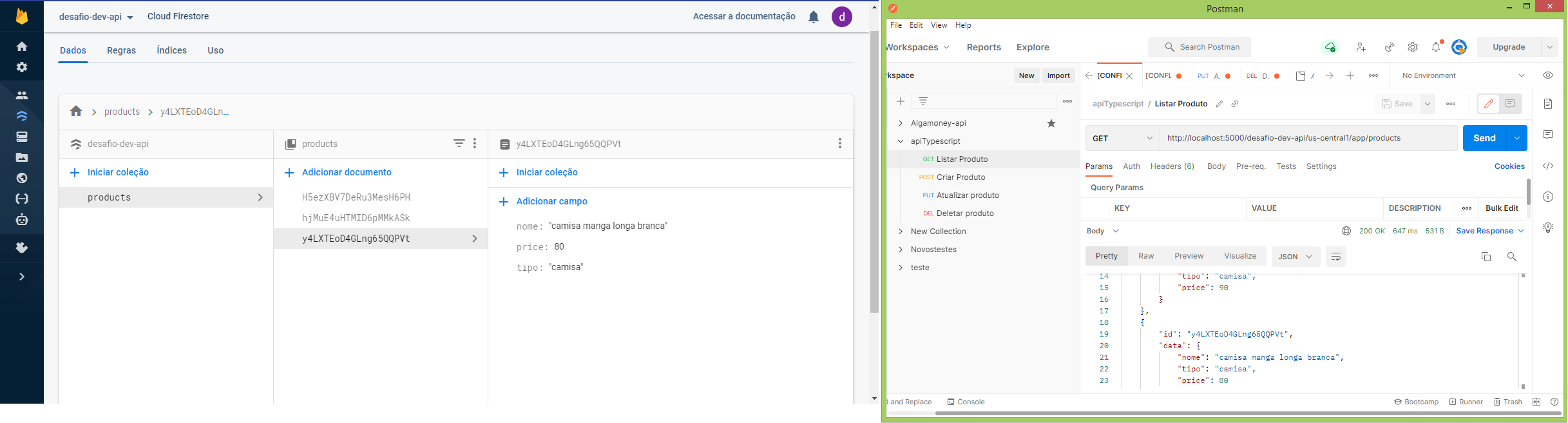The image size is (1568, 423).
Task: Open Hosting globe icon in Firebase sidebar
Action: [22, 178]
